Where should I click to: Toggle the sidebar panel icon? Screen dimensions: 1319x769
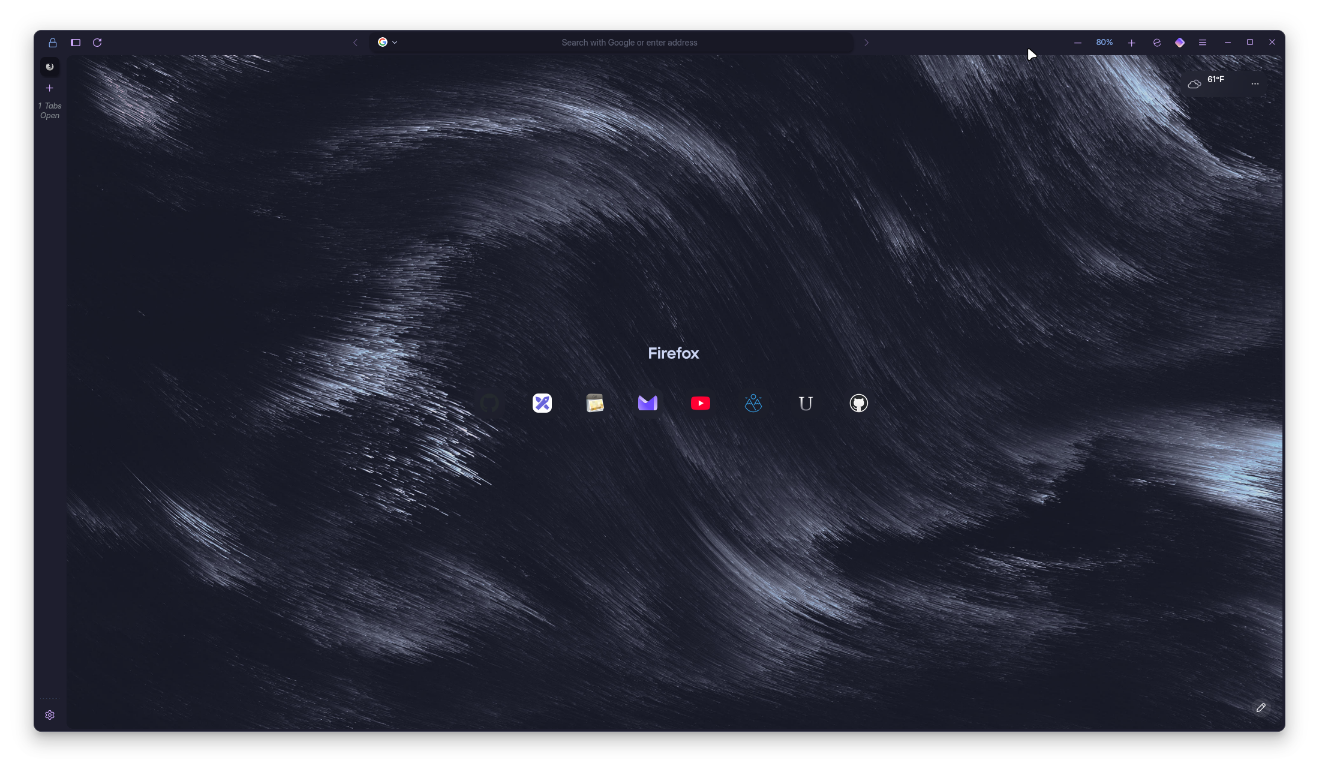click(75, 43)
